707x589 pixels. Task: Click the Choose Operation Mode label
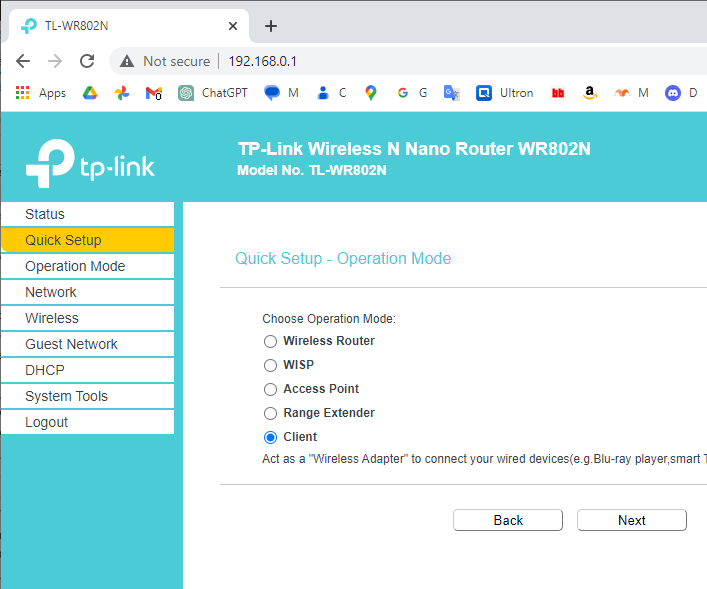329,319
